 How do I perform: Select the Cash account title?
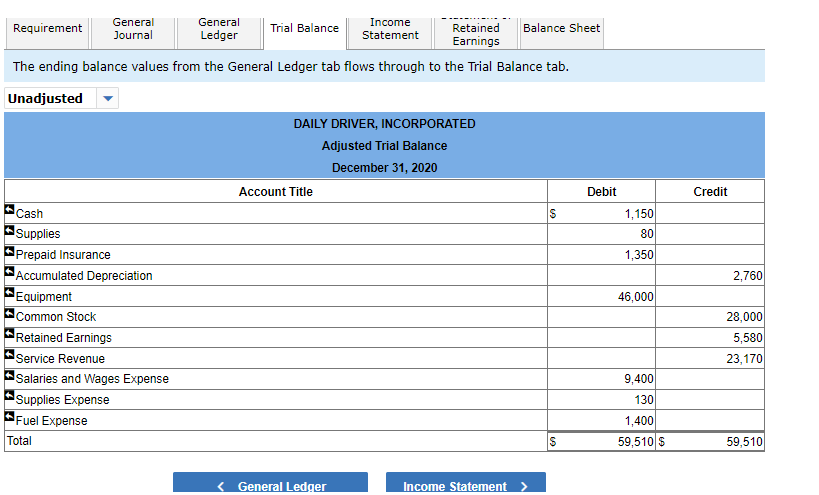click(29, 214)
